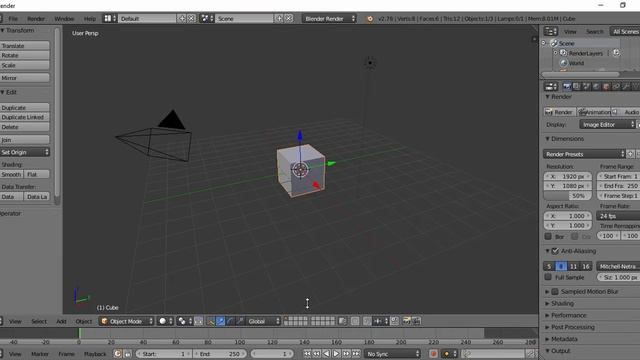Open the No Sync playback dropdown
Screen dimensions: 640x360
392,354
